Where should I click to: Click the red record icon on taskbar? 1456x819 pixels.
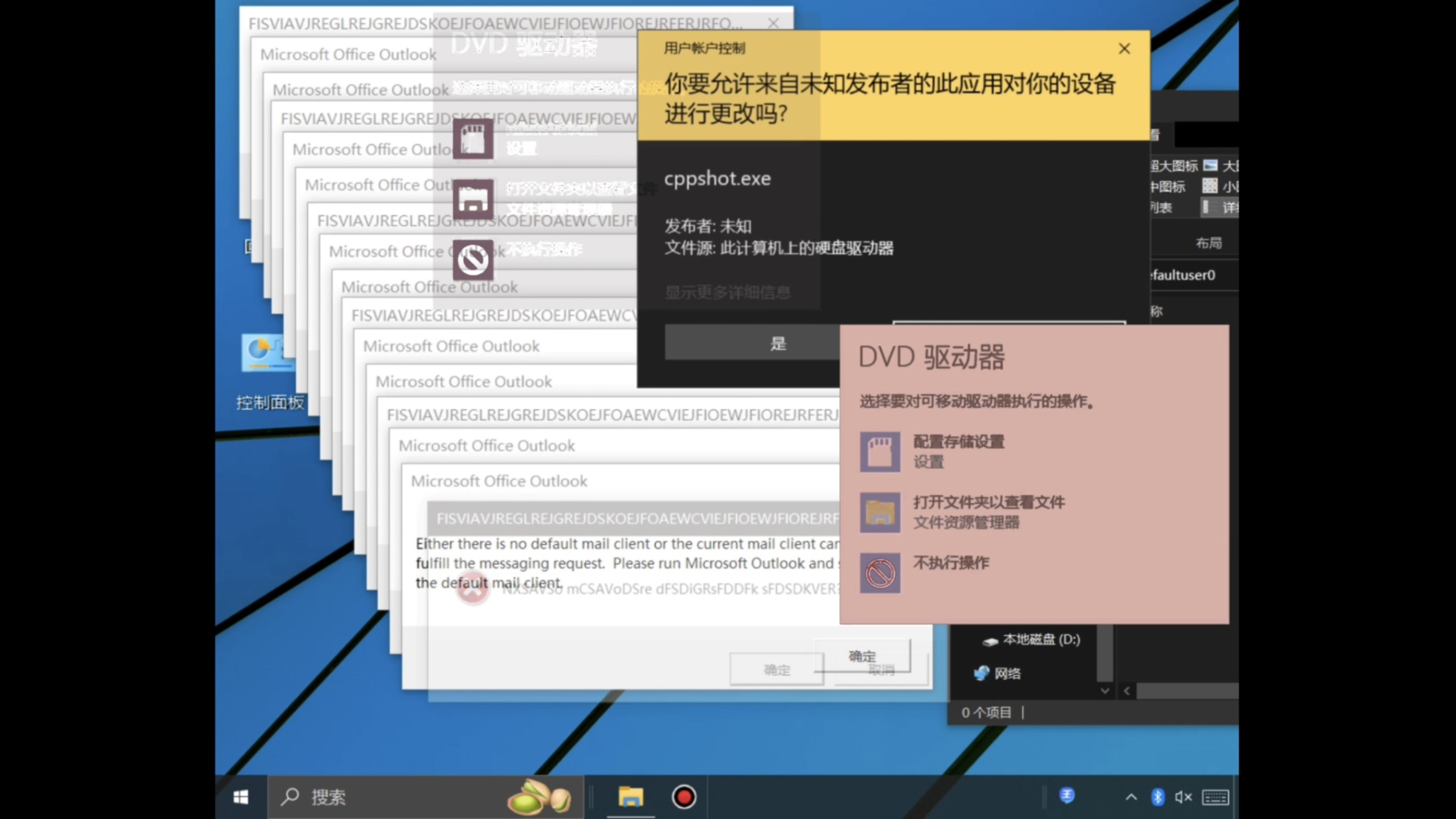[x=684, y=797]
